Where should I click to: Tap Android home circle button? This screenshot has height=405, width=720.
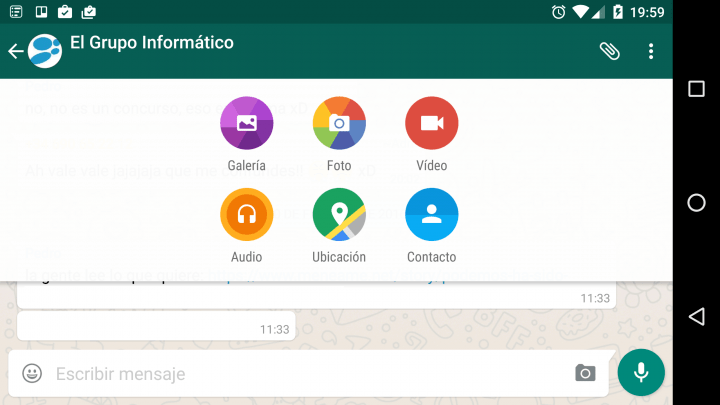(x=696, y=202)
